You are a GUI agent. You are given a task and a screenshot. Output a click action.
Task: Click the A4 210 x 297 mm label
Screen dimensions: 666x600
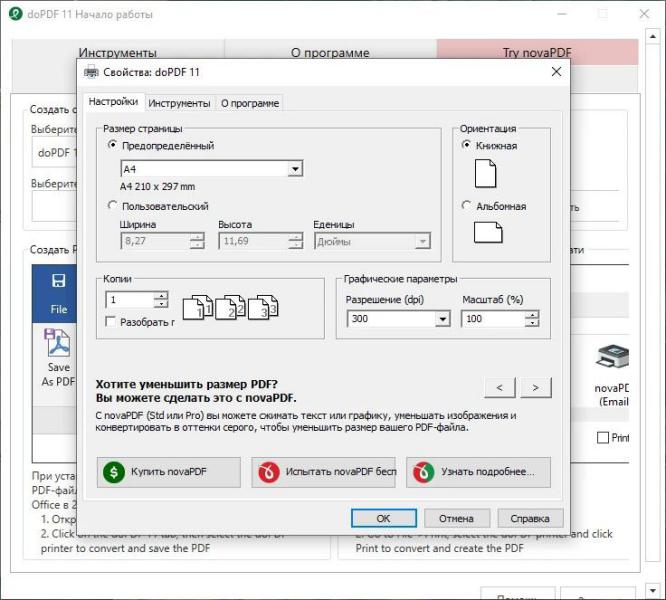pos(158,186)
